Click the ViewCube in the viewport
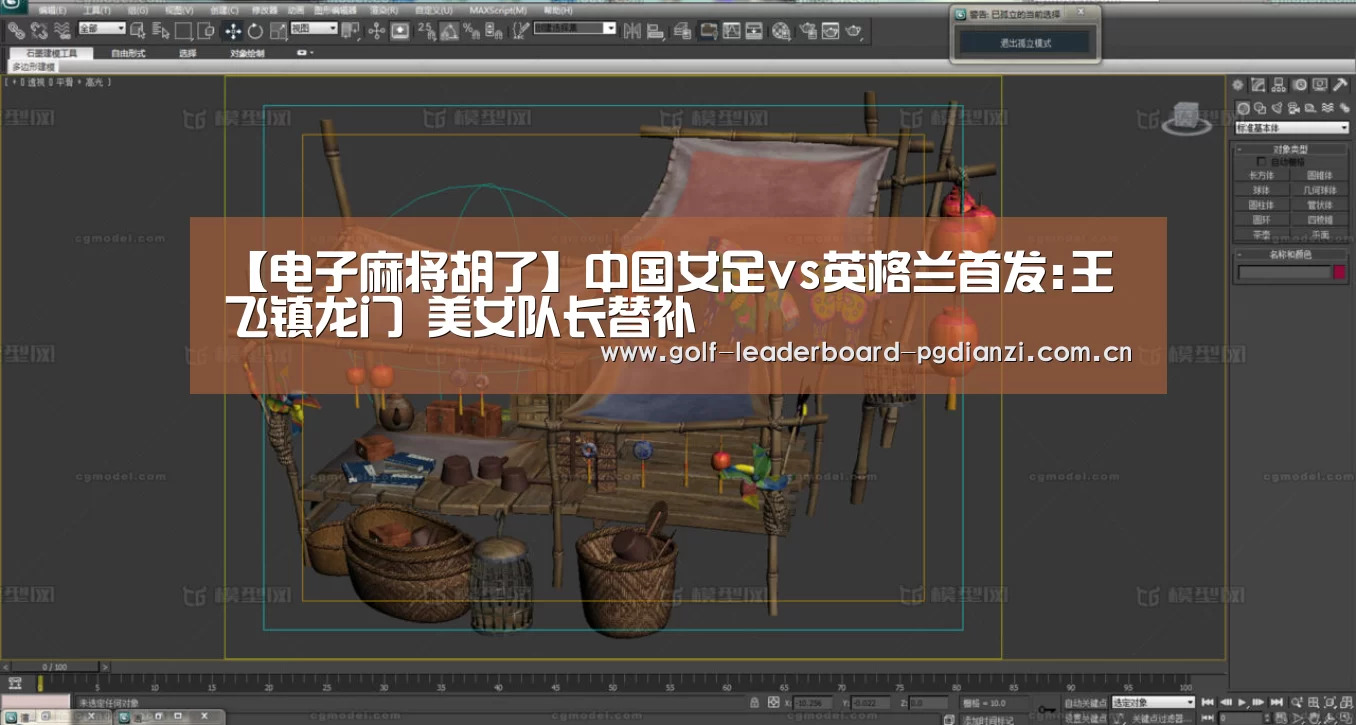Image resolution: width=1356 pixels, height=725 pixels. pyautogui.click(x=1188, y=117)
